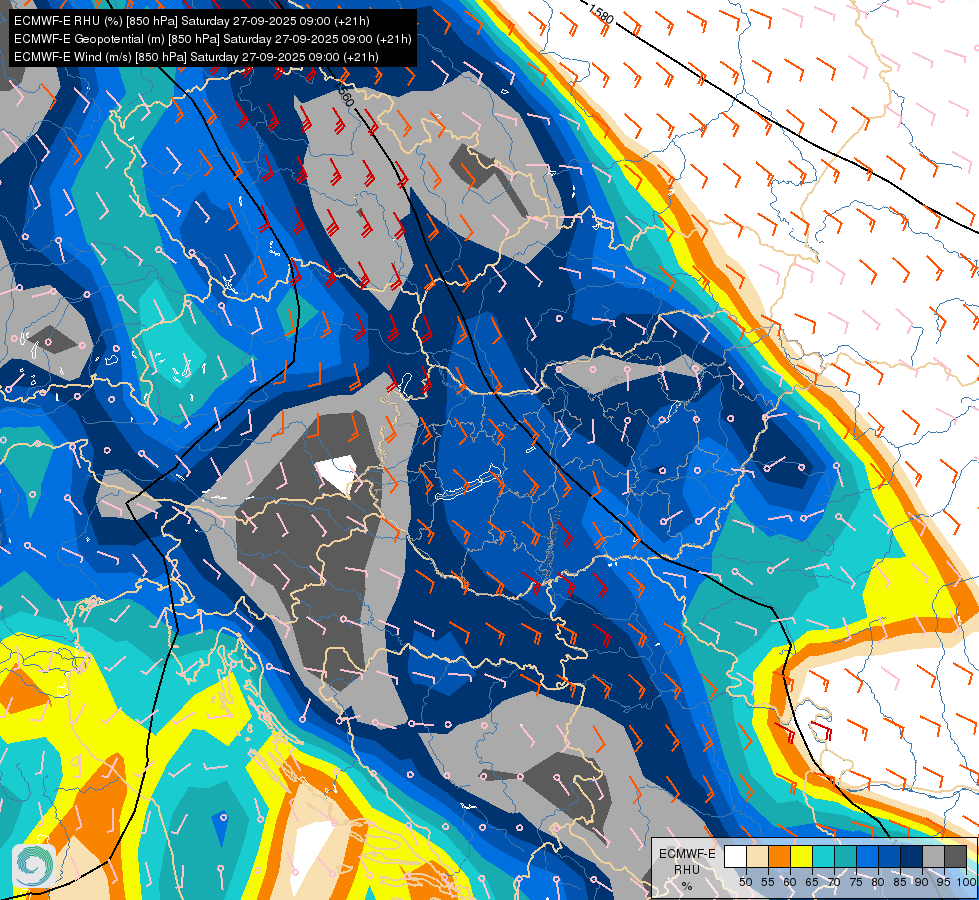Pick the bright blue 75–80% legend swatch
The image size is (979, 900).
867,856
